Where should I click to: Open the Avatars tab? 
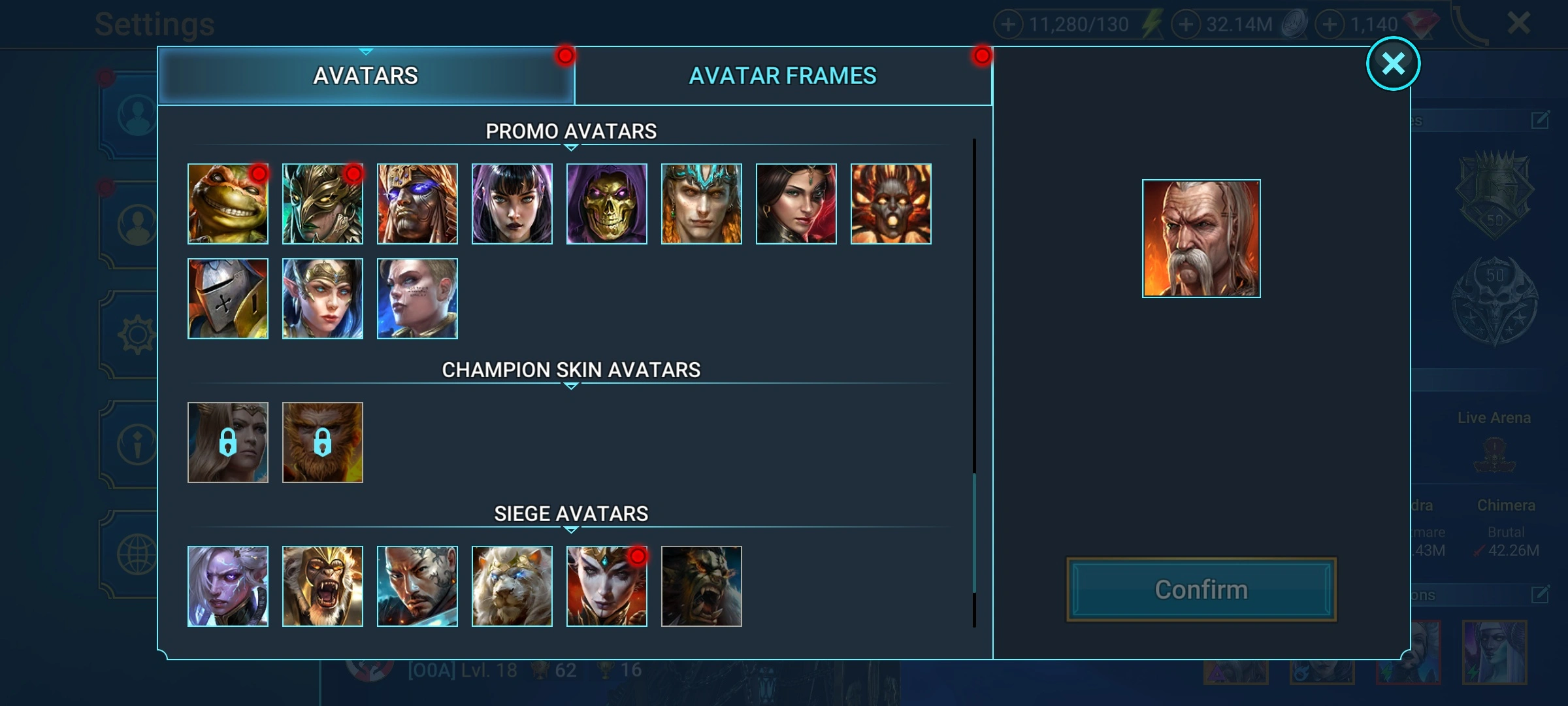coord(366,76)
